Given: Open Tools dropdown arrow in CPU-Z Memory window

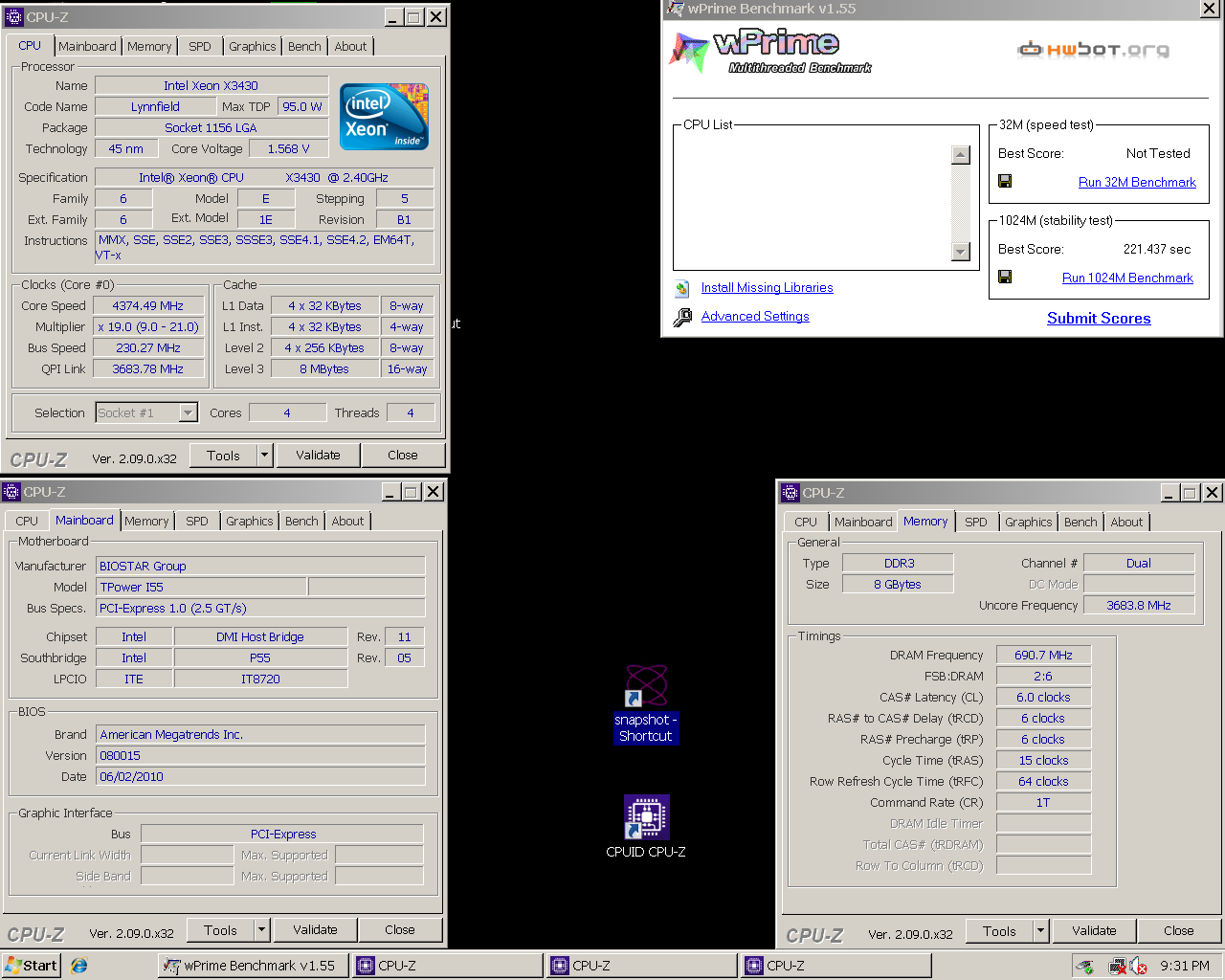Looking at the screenshot, I should tap(1041, 931).
